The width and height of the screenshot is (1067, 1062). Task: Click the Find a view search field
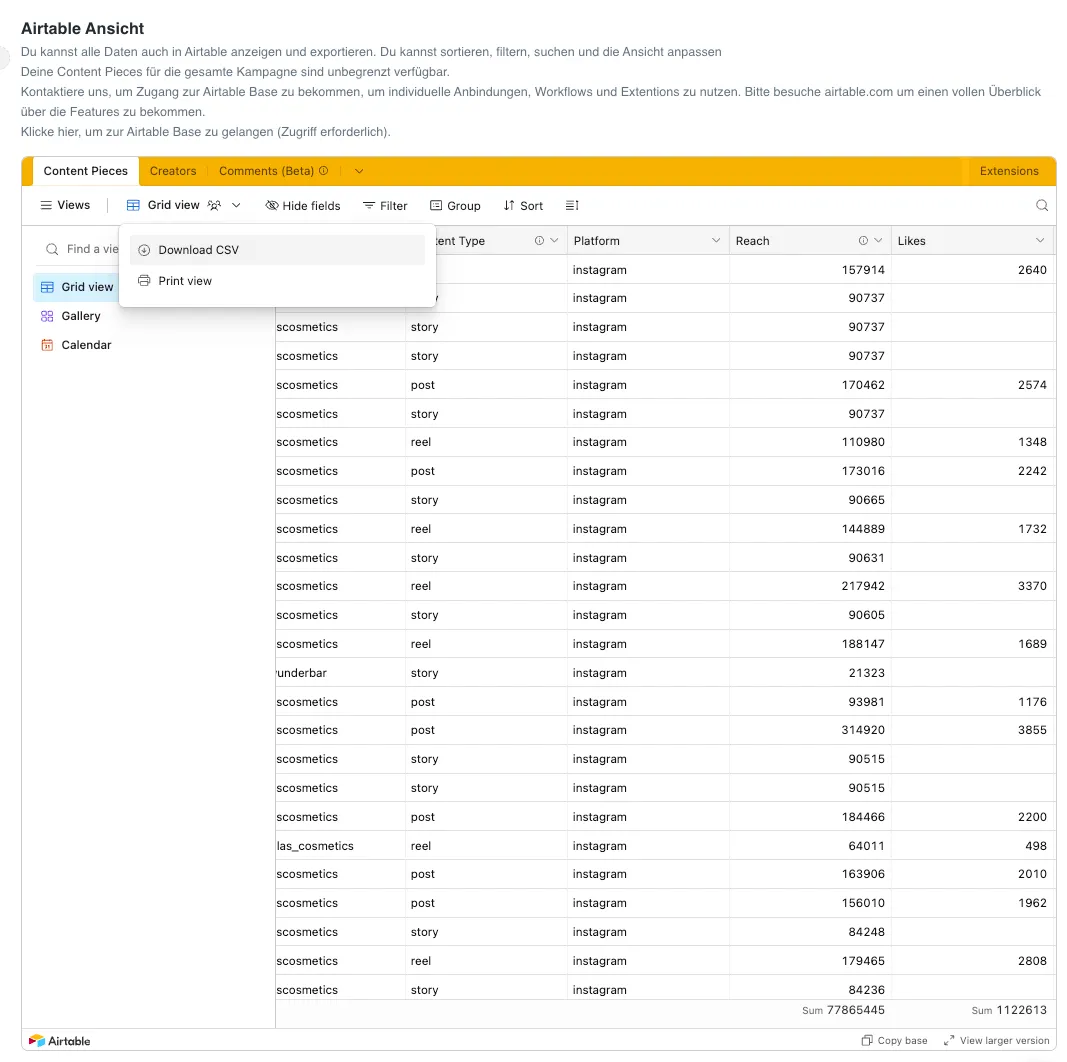pyautogui.click(x=80, y=249)
